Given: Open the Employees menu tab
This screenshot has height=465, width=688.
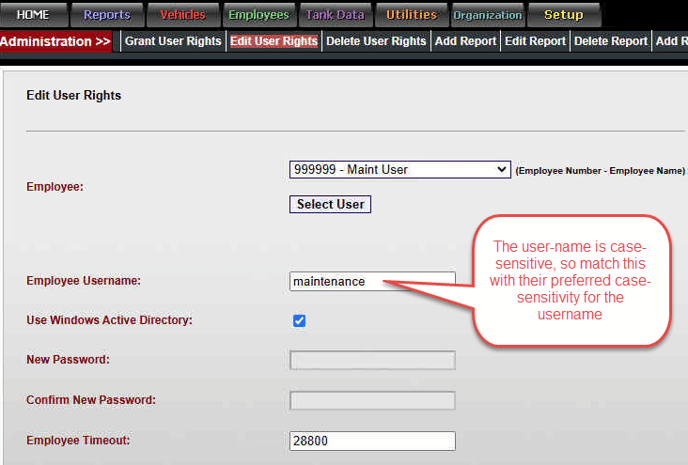Looking at the screenshot, I should tap(259, 14).
